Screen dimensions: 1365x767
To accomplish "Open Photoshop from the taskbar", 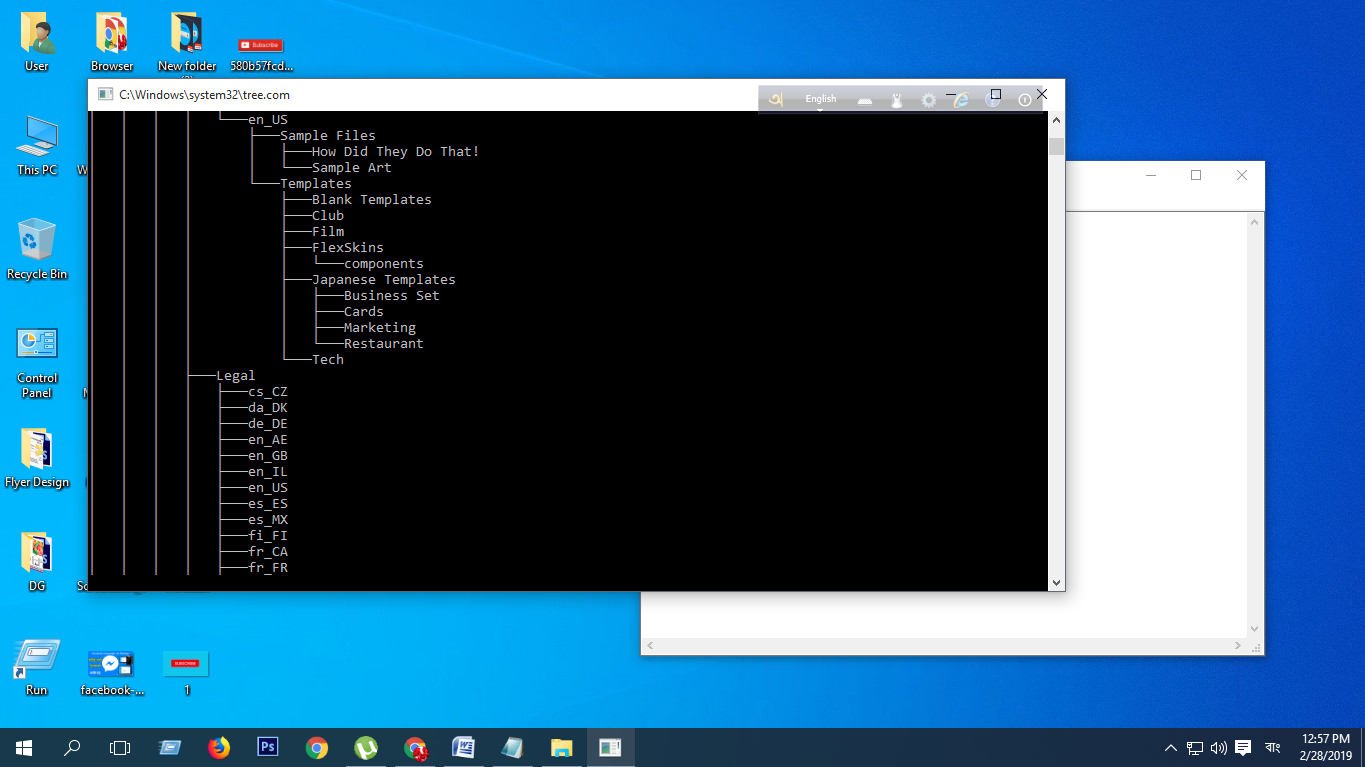I will (267, 747).
